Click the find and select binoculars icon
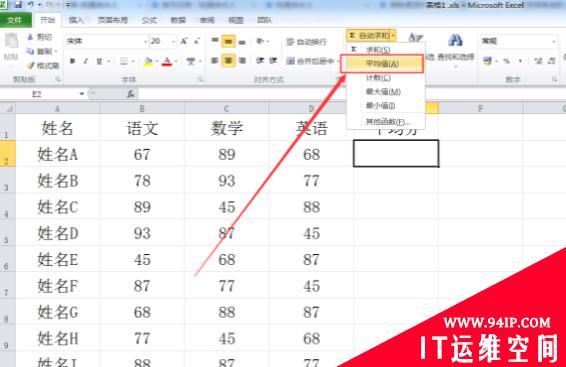 456,40
